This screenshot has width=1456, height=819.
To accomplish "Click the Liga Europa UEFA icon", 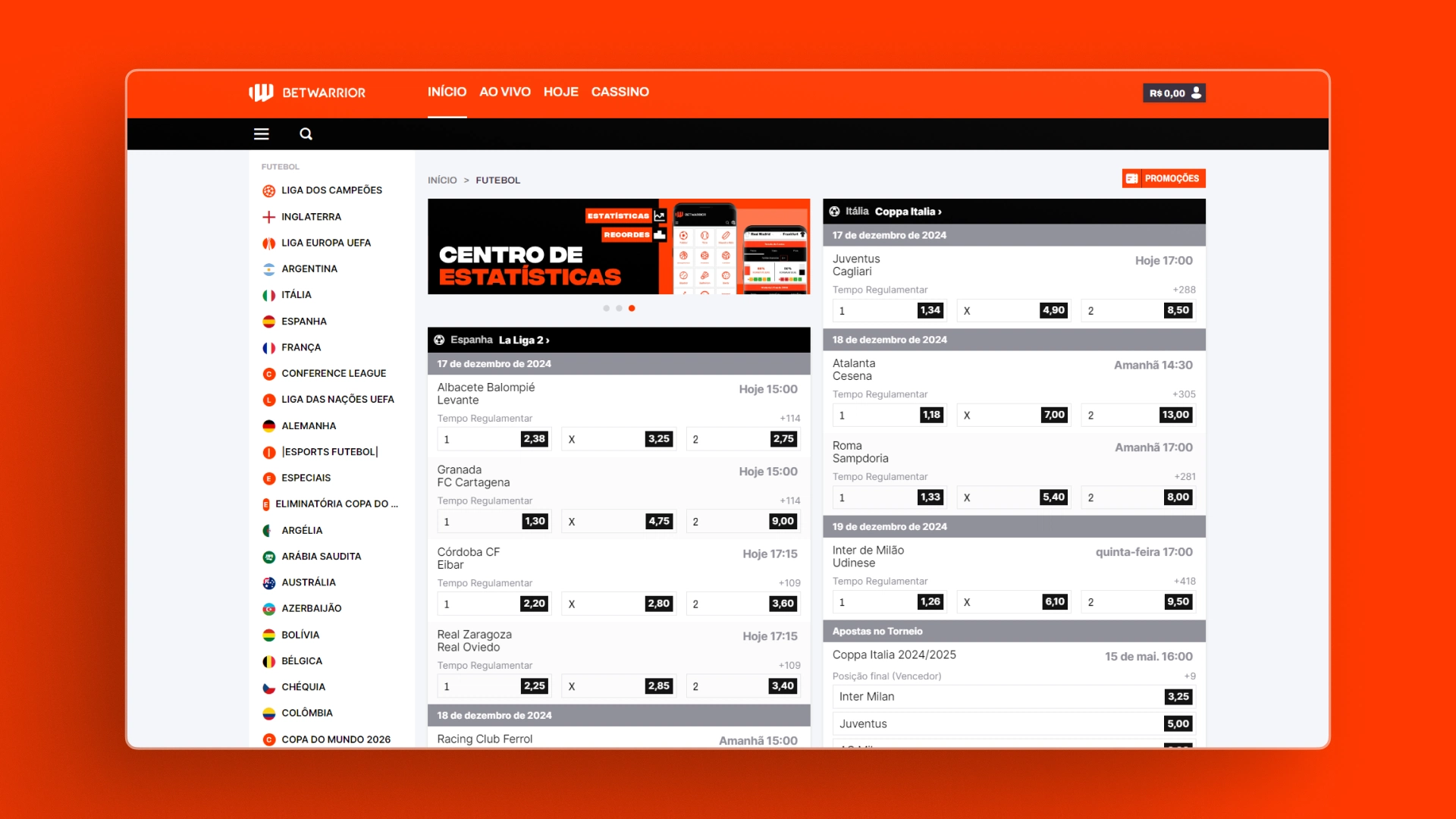I will (268, 243).
